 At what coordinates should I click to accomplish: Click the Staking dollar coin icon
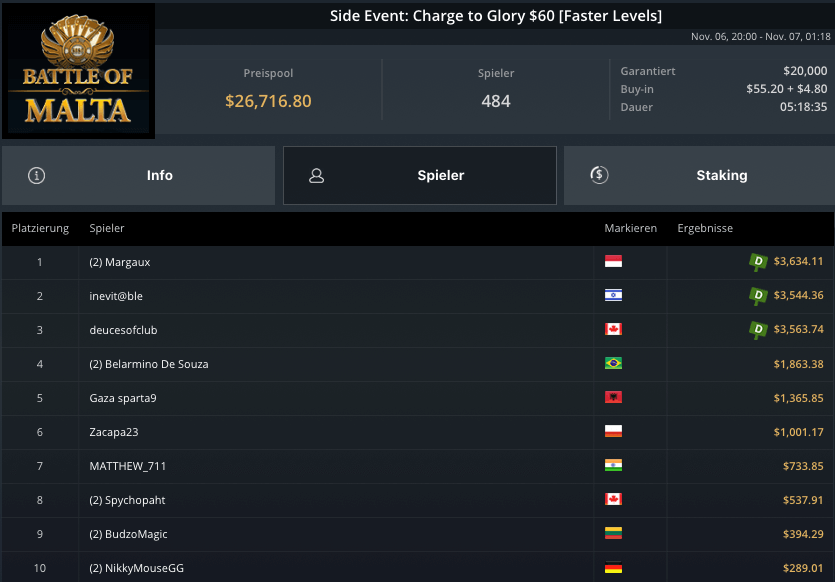(598, 175)
